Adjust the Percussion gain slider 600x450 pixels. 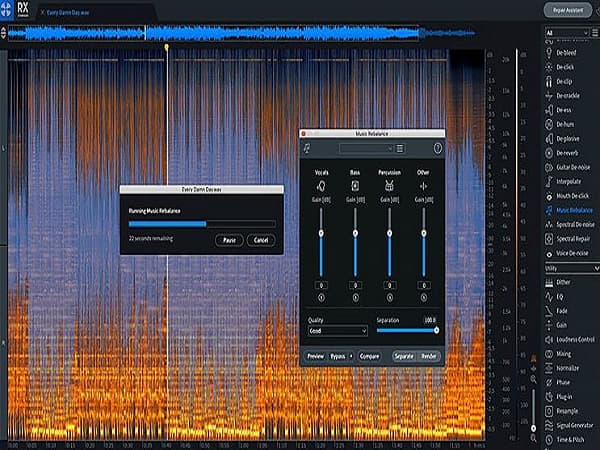(x=390, y=233)
